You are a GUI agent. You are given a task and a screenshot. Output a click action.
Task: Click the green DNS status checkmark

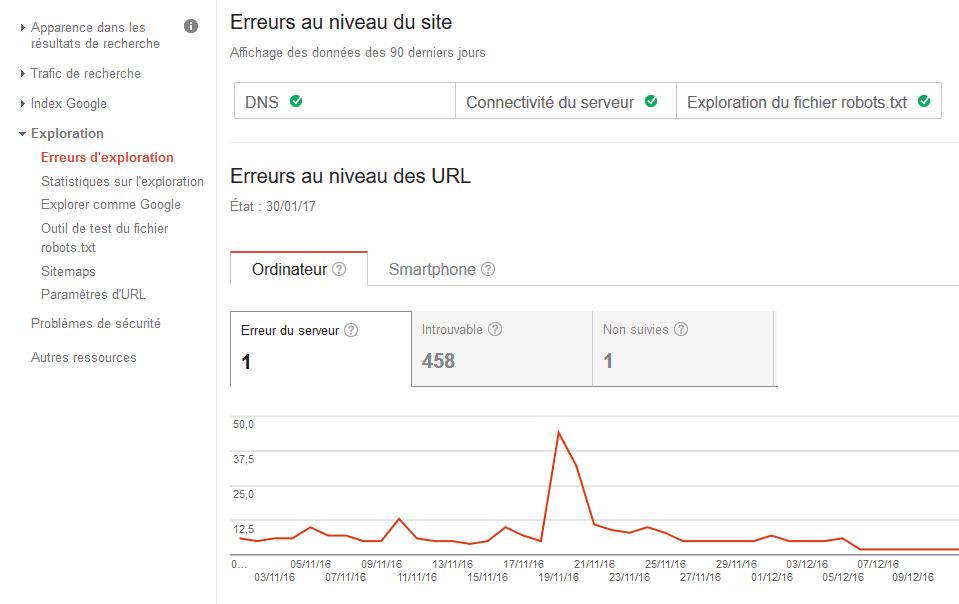(x=295, y=100)
